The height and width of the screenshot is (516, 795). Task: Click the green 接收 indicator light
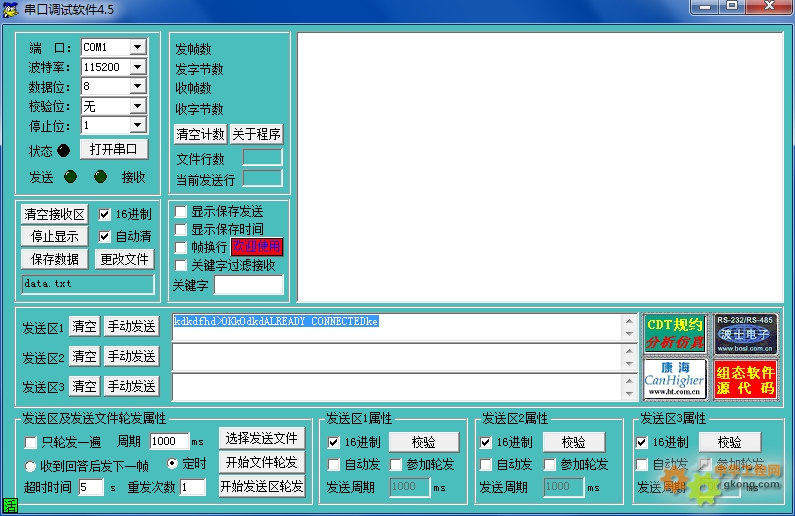click(x=100, y=176)
